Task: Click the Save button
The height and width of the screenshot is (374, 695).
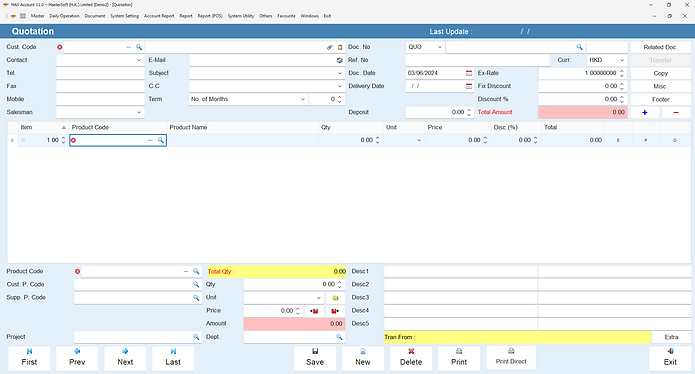Action: tap(315, 358)
